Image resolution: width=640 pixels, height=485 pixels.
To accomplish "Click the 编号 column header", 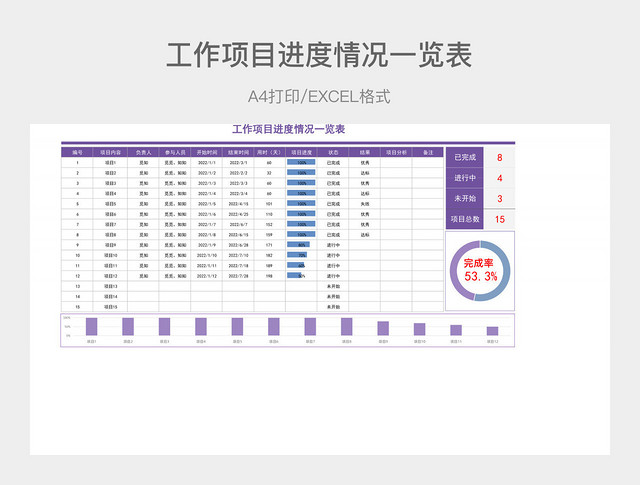I will click(77, 152).
